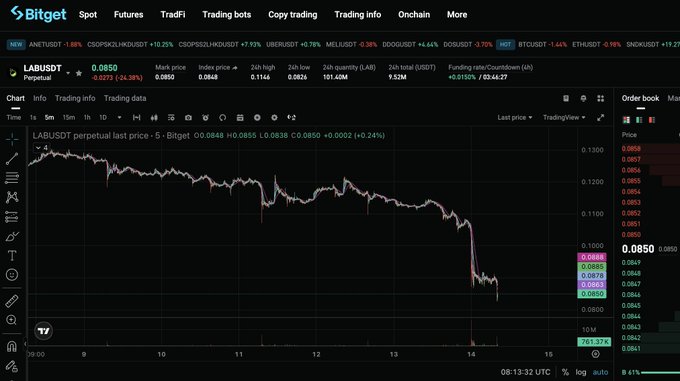Open the Last price dropdown
Viewport: 680px width, 381px height.
515,117
